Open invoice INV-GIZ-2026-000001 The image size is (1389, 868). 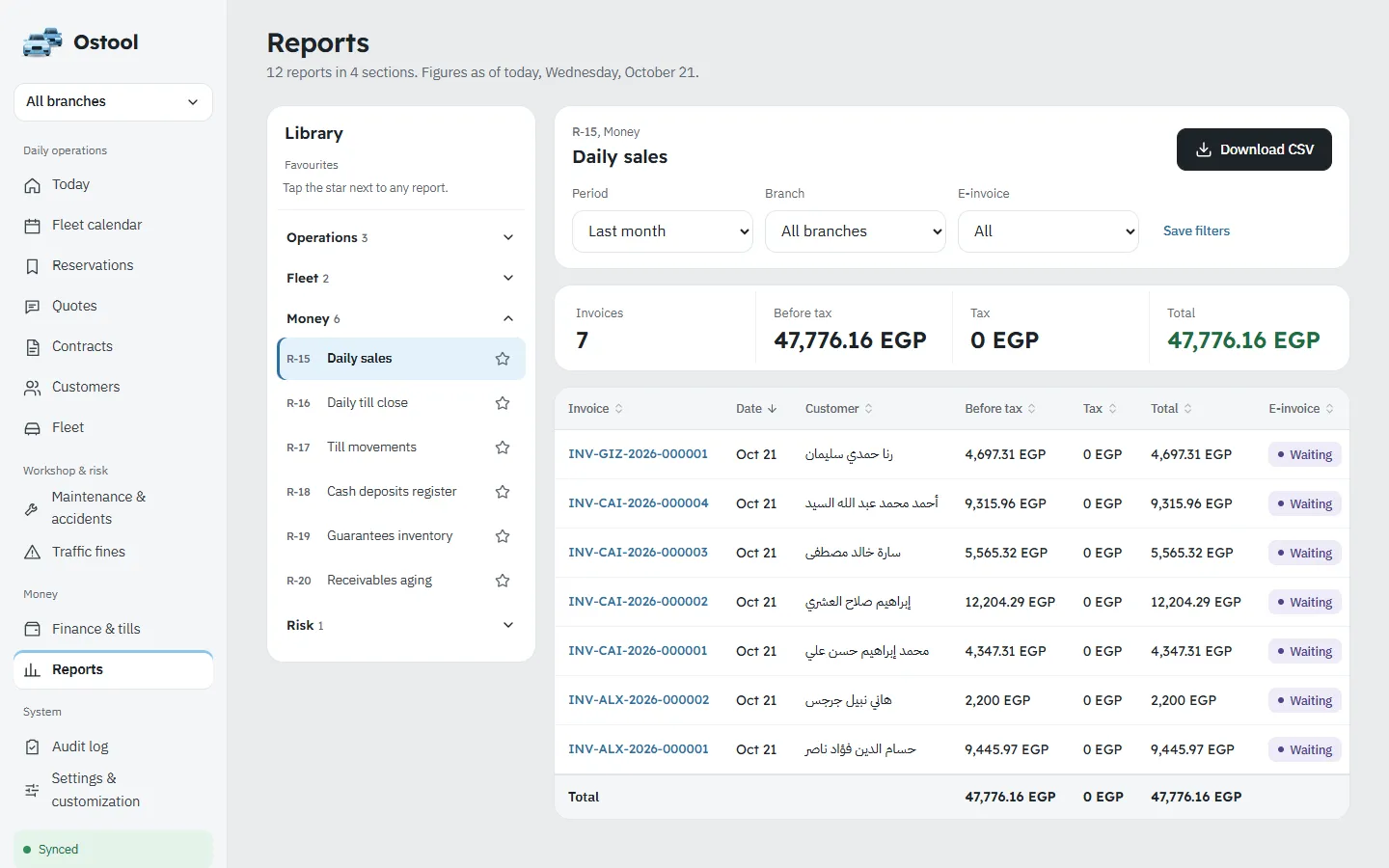coord(638,454)
